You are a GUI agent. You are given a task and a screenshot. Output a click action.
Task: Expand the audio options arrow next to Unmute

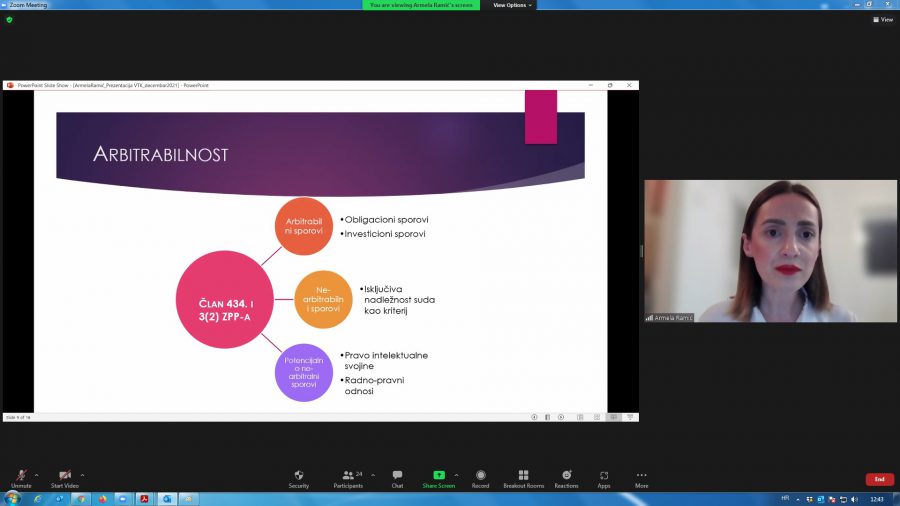point(37,475)
